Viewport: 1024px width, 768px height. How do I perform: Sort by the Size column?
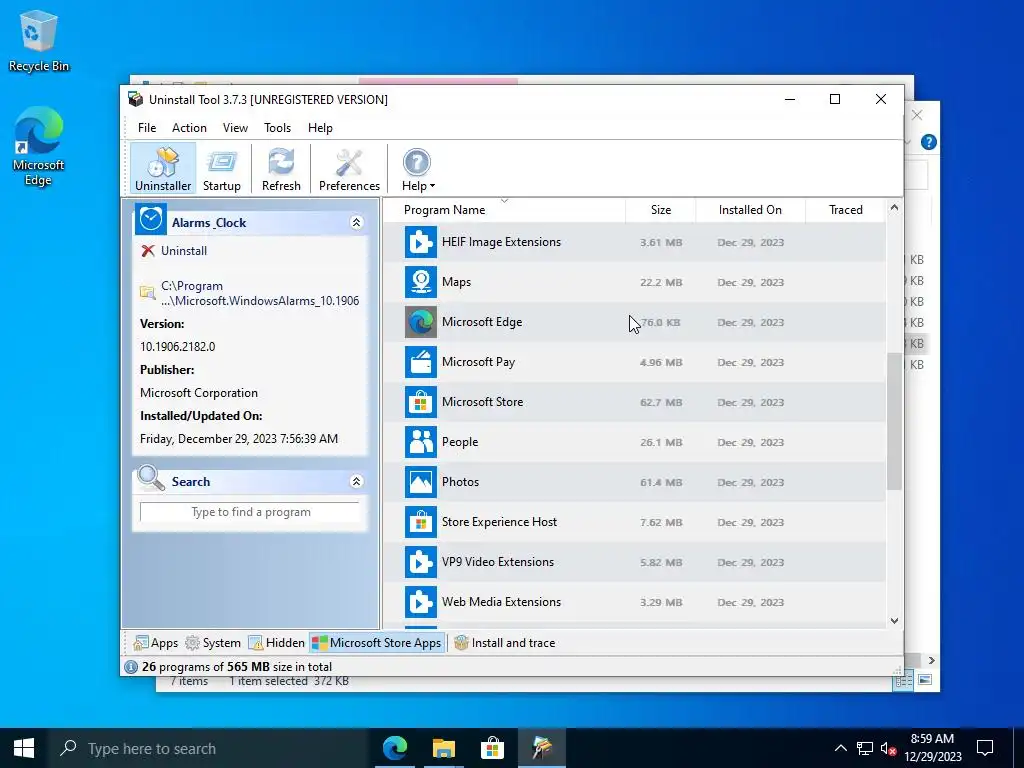click(660, 210)
